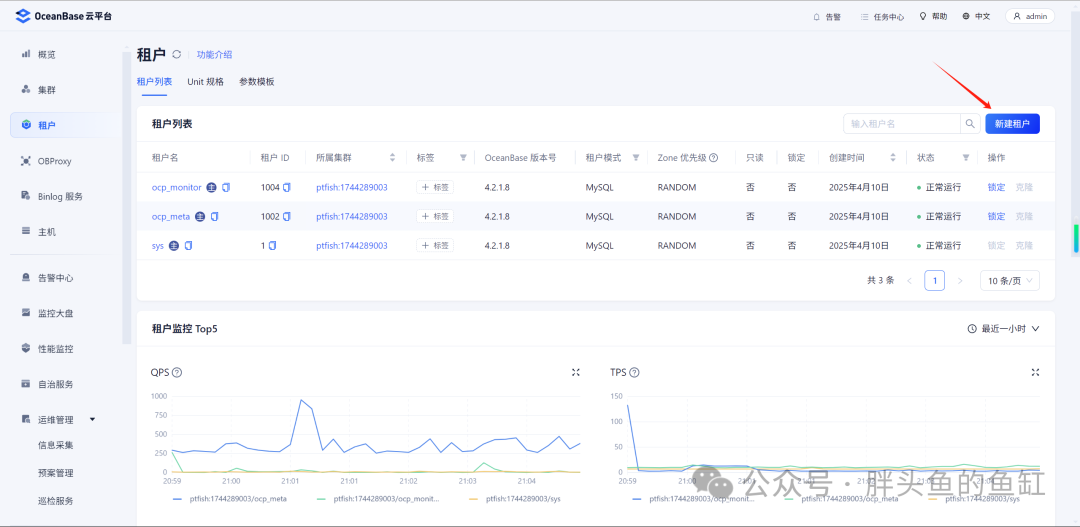The image size is (1080, 527).
Task: Add a 标签 to ocp_meta row
Action: pos(435,216)
